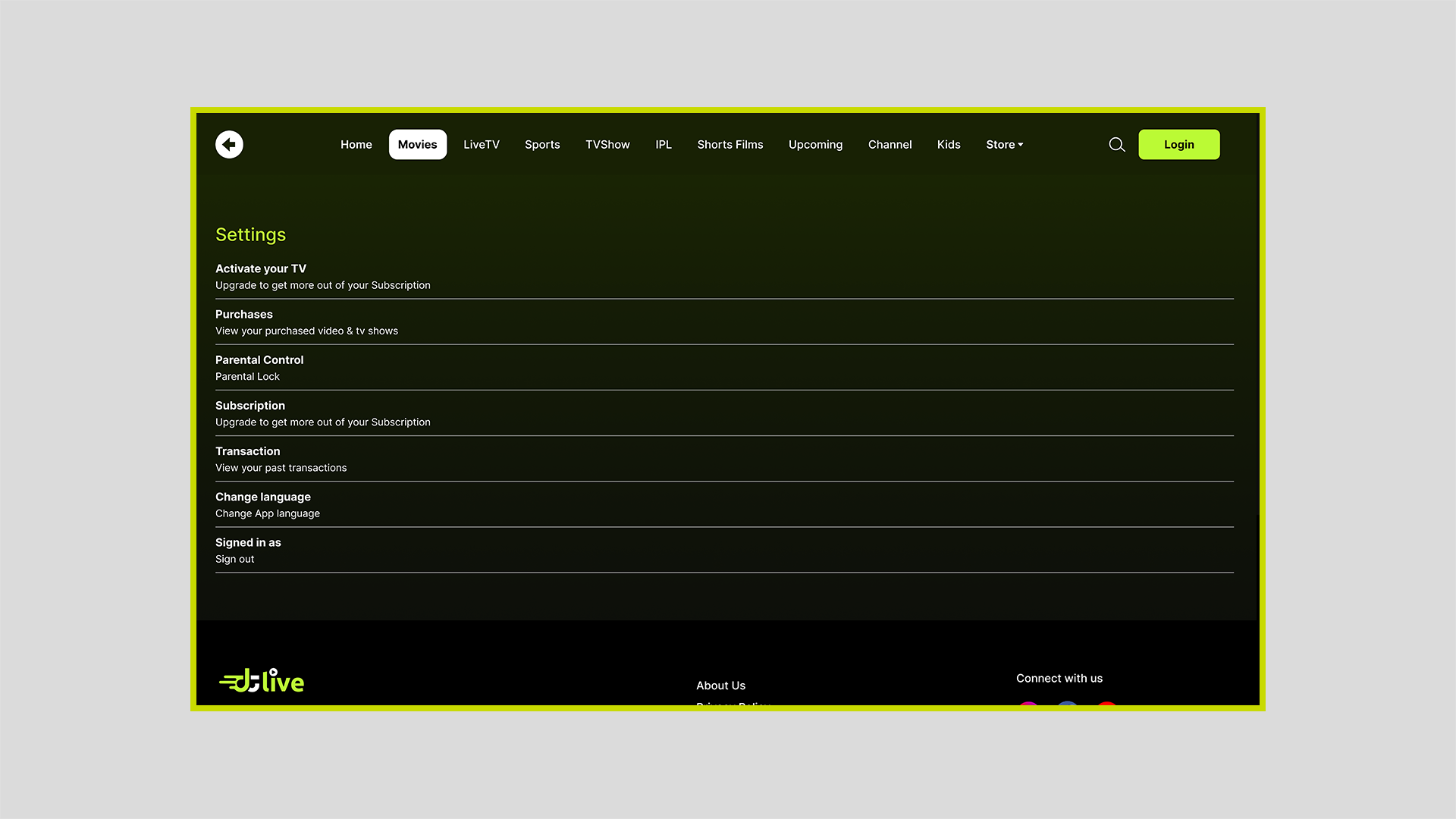Image resolution: width=1456 pixels, height=819 pixels.
Task: Open Parental Control settings row
Action: point(259,359)
